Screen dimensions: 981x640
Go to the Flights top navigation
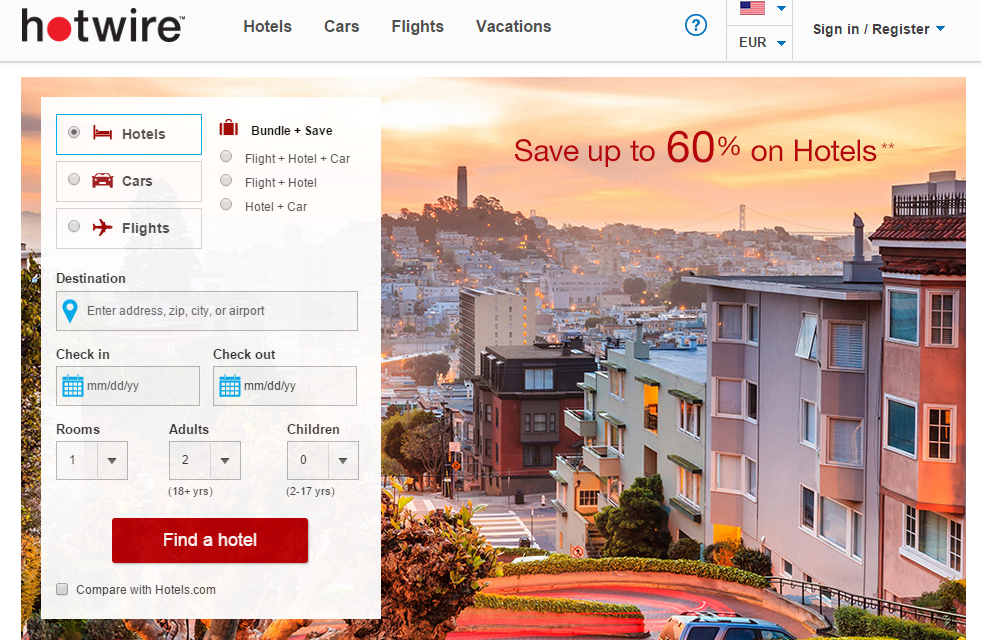[417, 26]
